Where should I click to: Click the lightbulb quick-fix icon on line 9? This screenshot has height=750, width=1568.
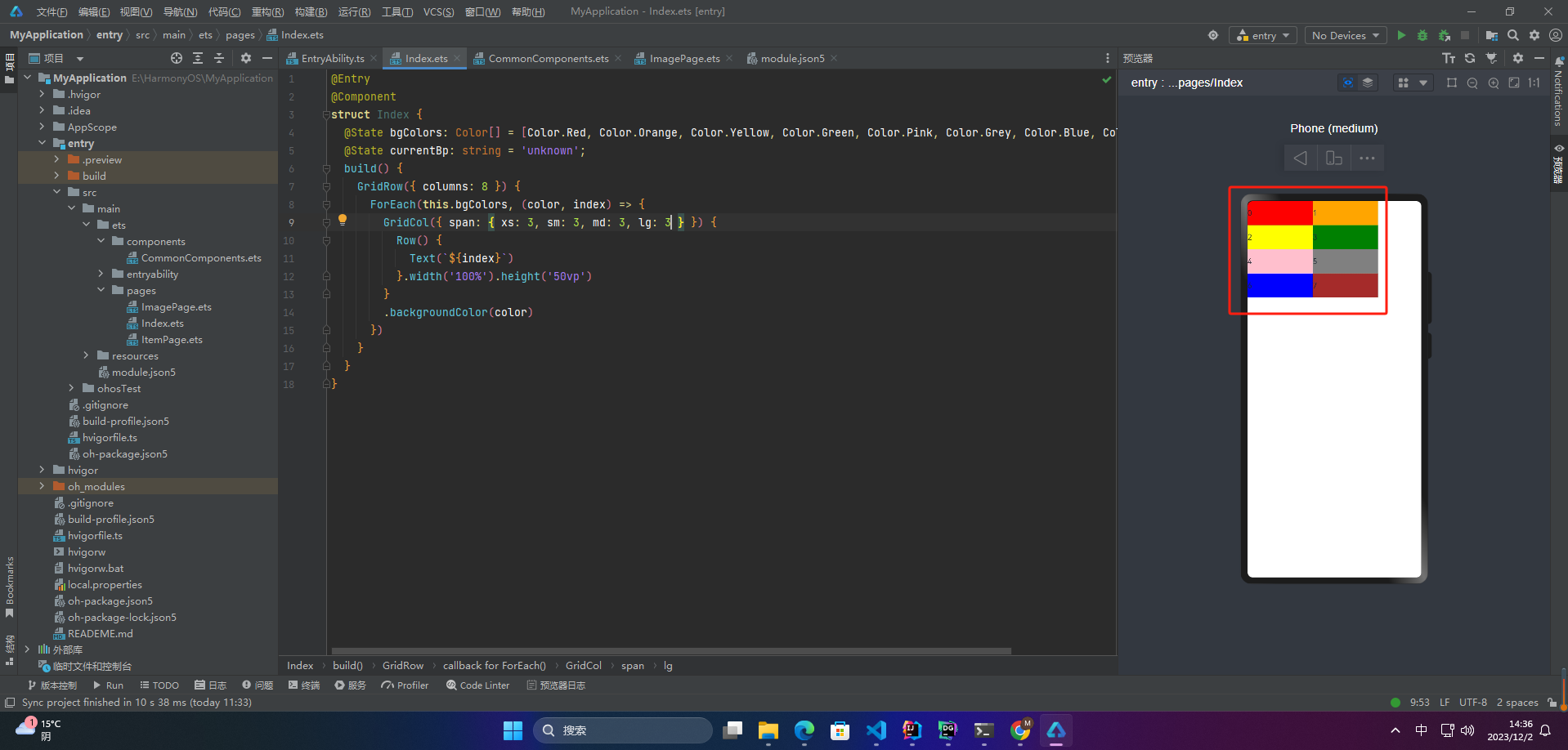(343, 220)
